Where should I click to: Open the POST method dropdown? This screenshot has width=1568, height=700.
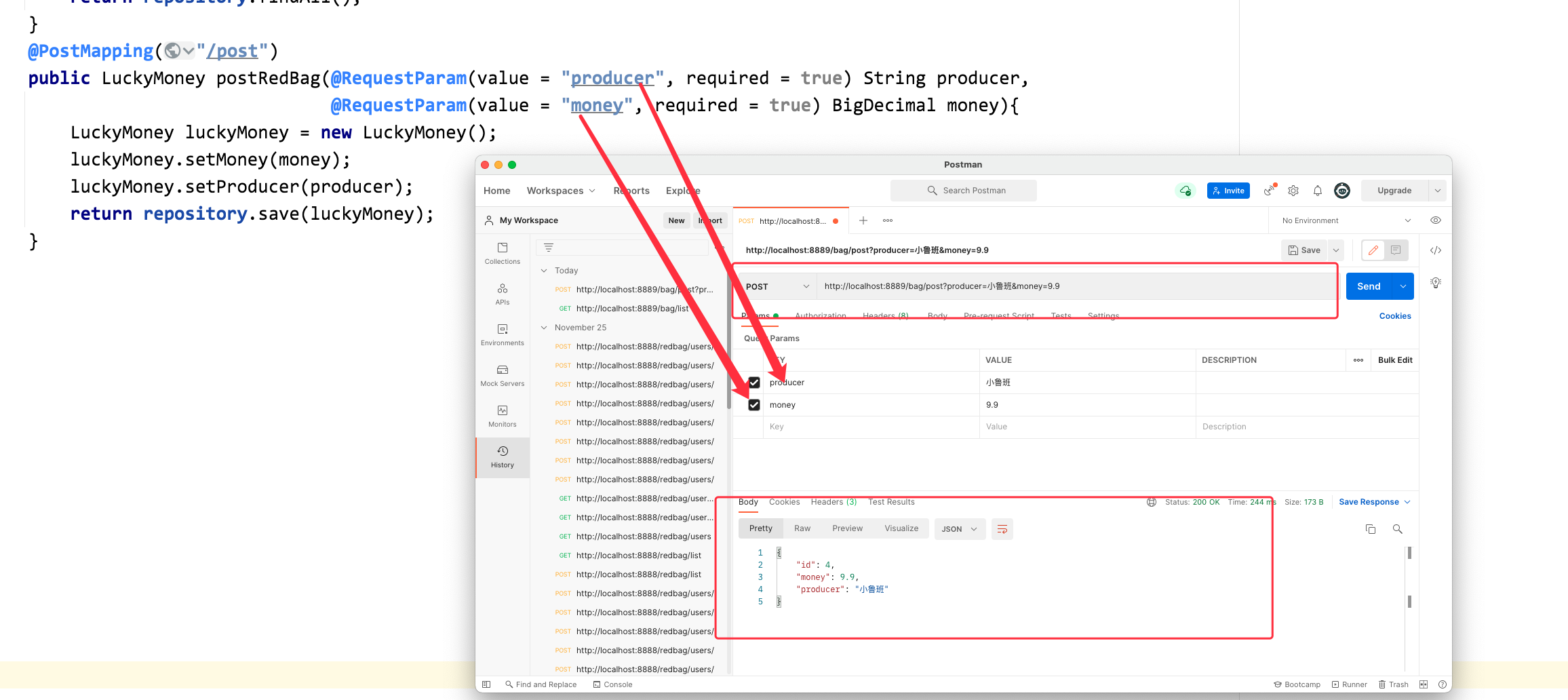777,286
